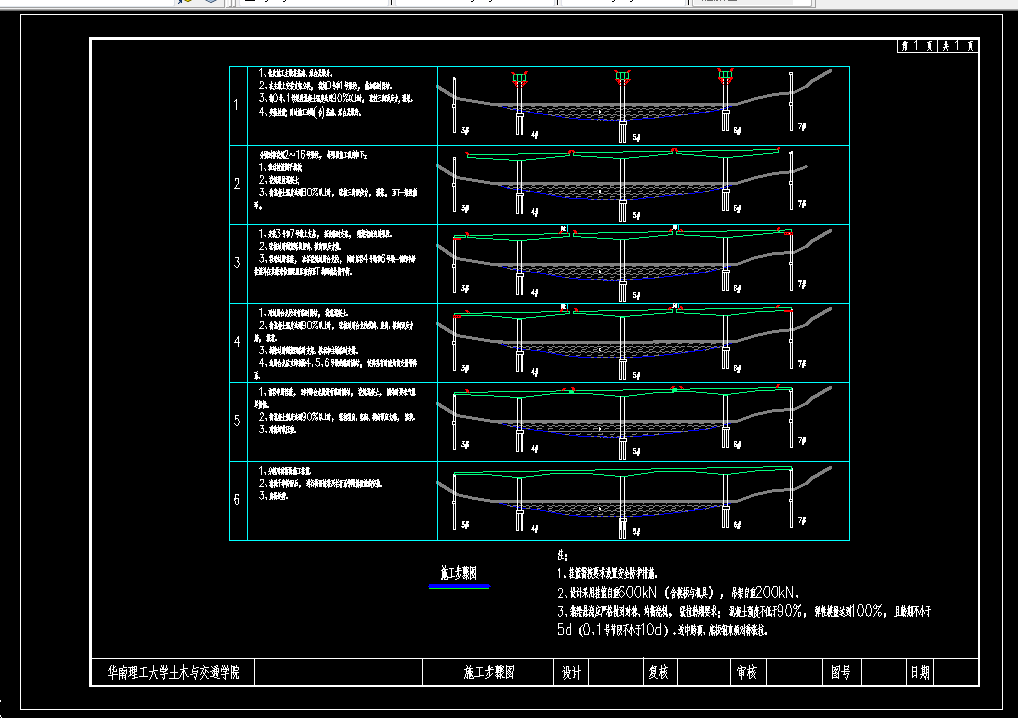Select the left form traveler in step 1 diagram
This screenshot has height=718, width=1018.
519,79
